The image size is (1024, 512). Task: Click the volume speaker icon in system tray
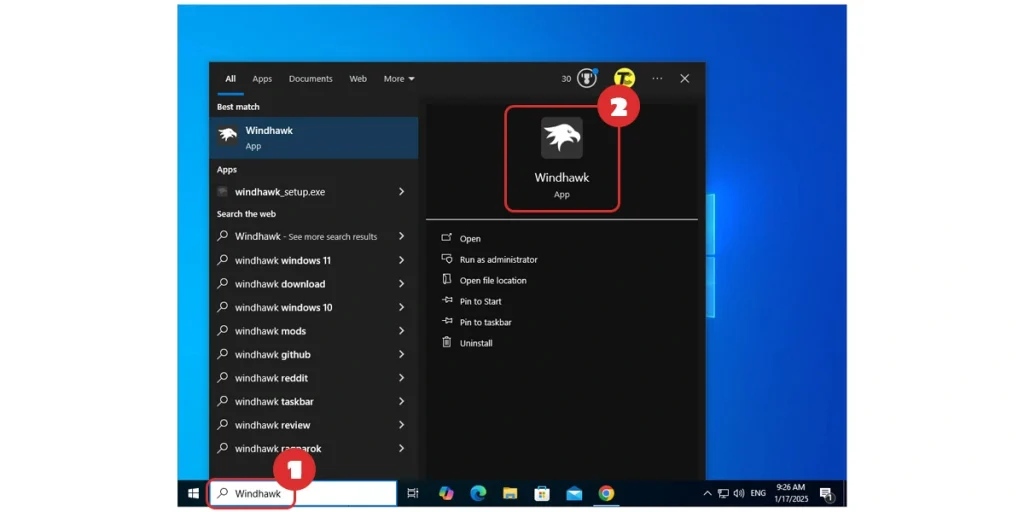point(738,493)
